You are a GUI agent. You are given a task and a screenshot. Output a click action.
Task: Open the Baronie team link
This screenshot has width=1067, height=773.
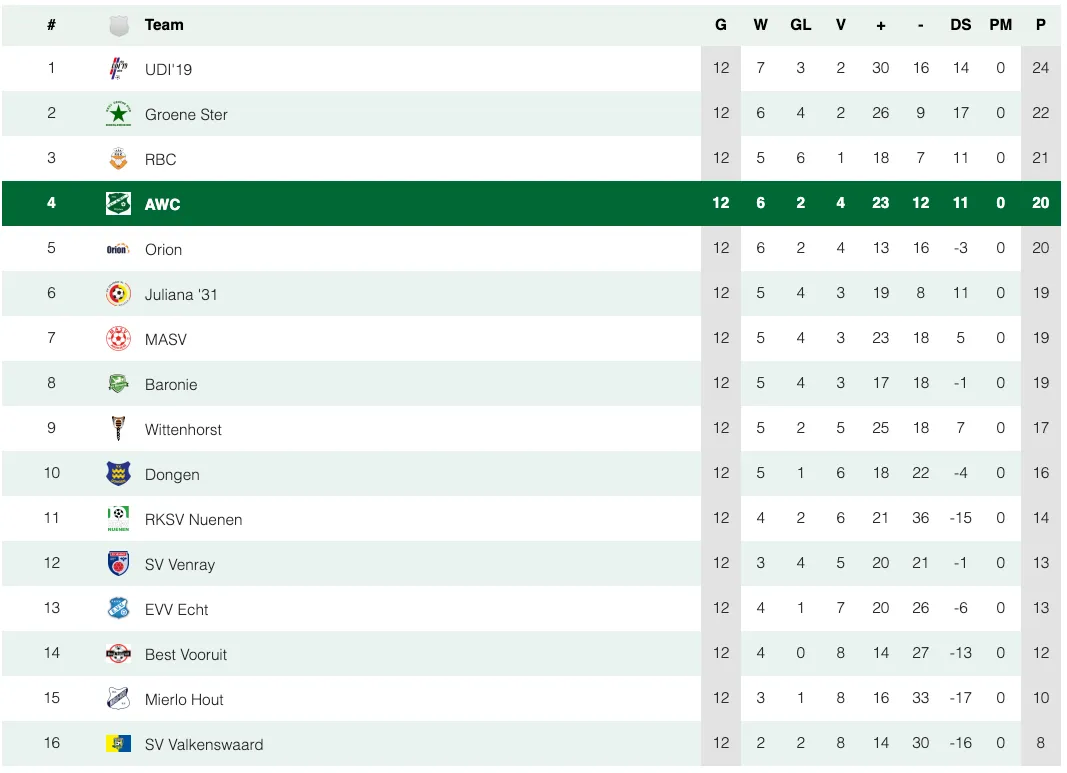(x=171, y=384)
